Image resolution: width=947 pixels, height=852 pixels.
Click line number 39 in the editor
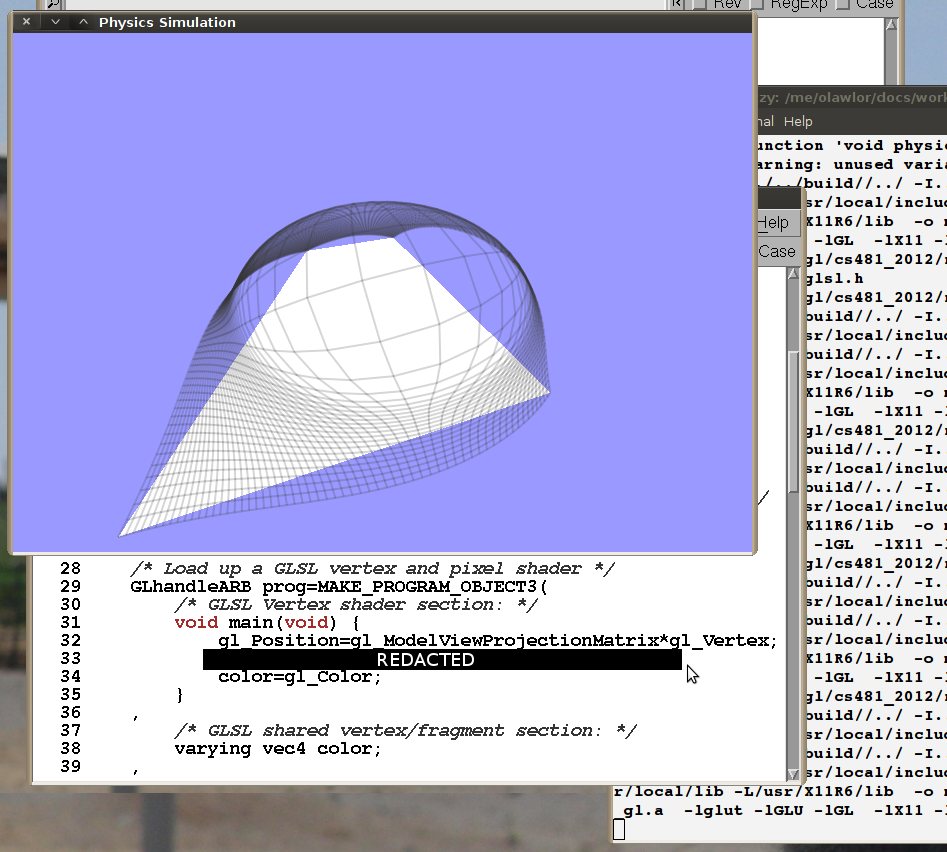[71, 766]
